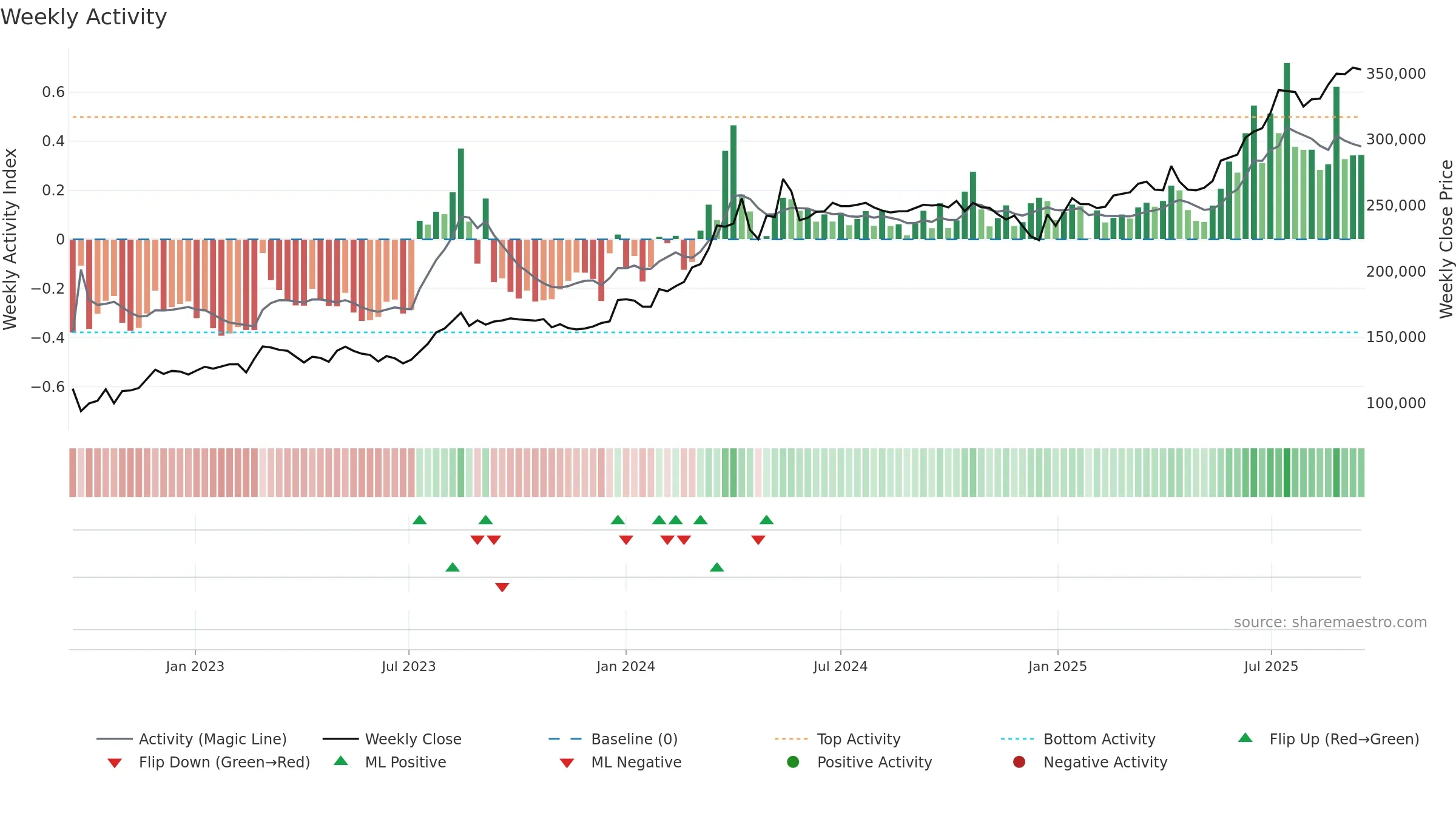This screenshot has height=819, width=1456.
Task: Click the 'Jul 2023' x-axis label
Action: click(x=409, y=667)
